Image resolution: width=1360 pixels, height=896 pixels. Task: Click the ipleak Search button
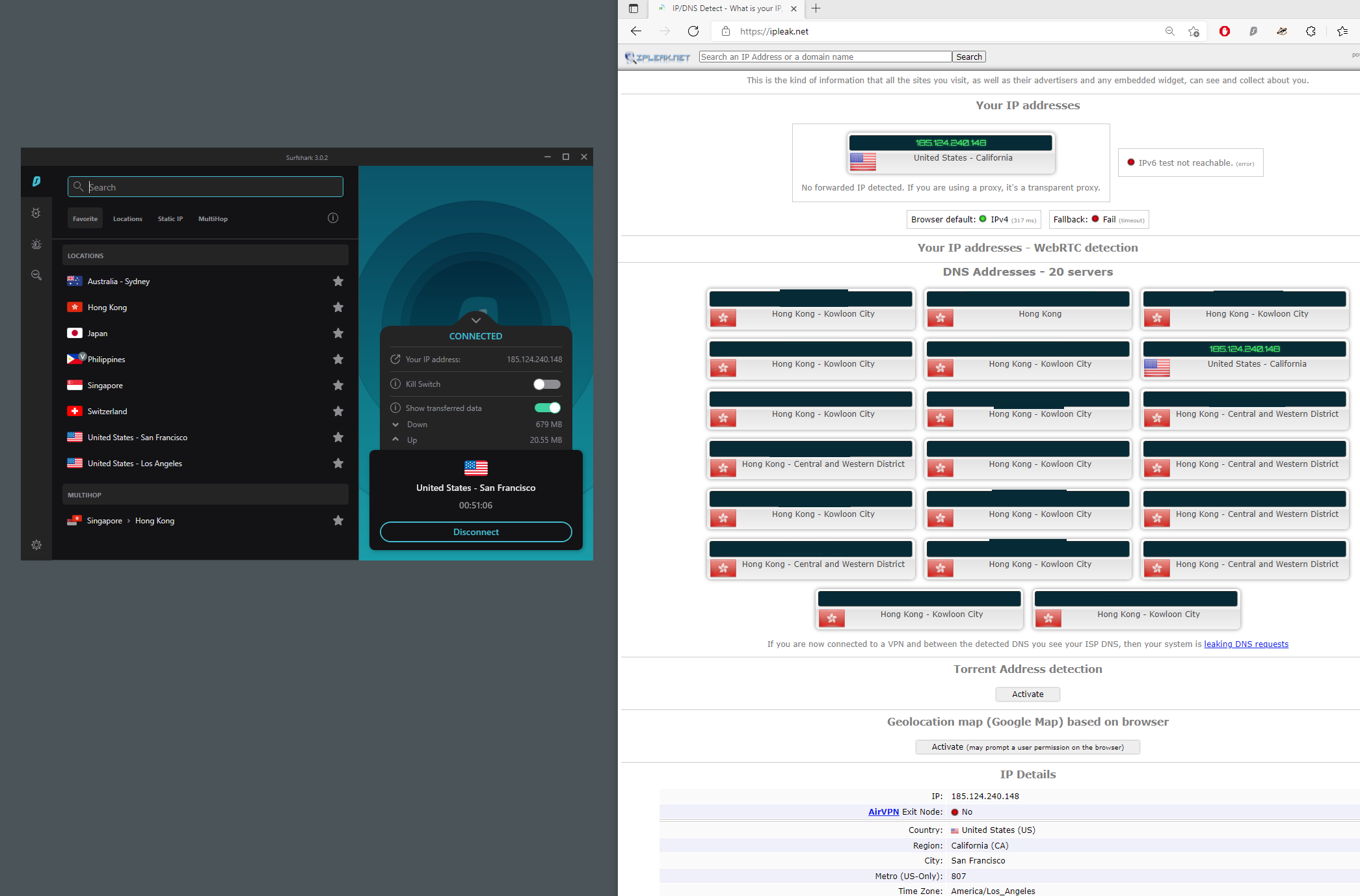969,57
